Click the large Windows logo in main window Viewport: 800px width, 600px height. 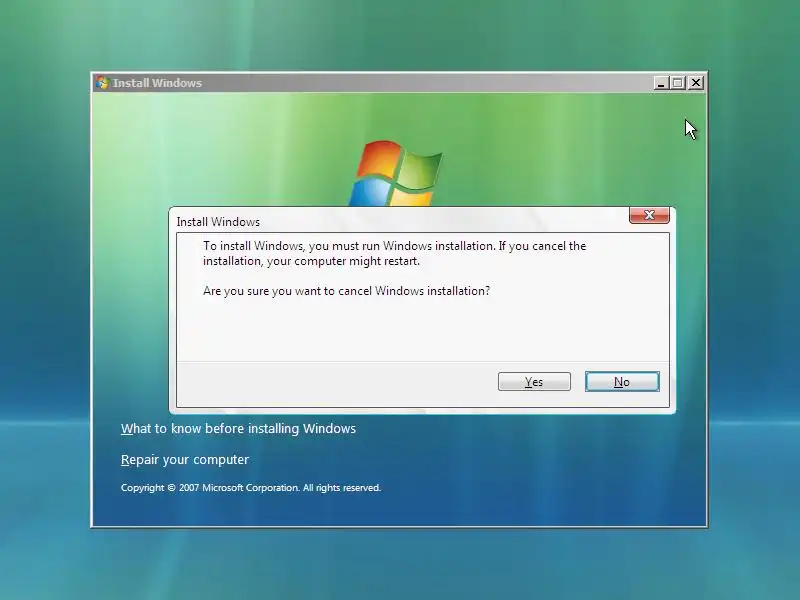pos(396,173)
